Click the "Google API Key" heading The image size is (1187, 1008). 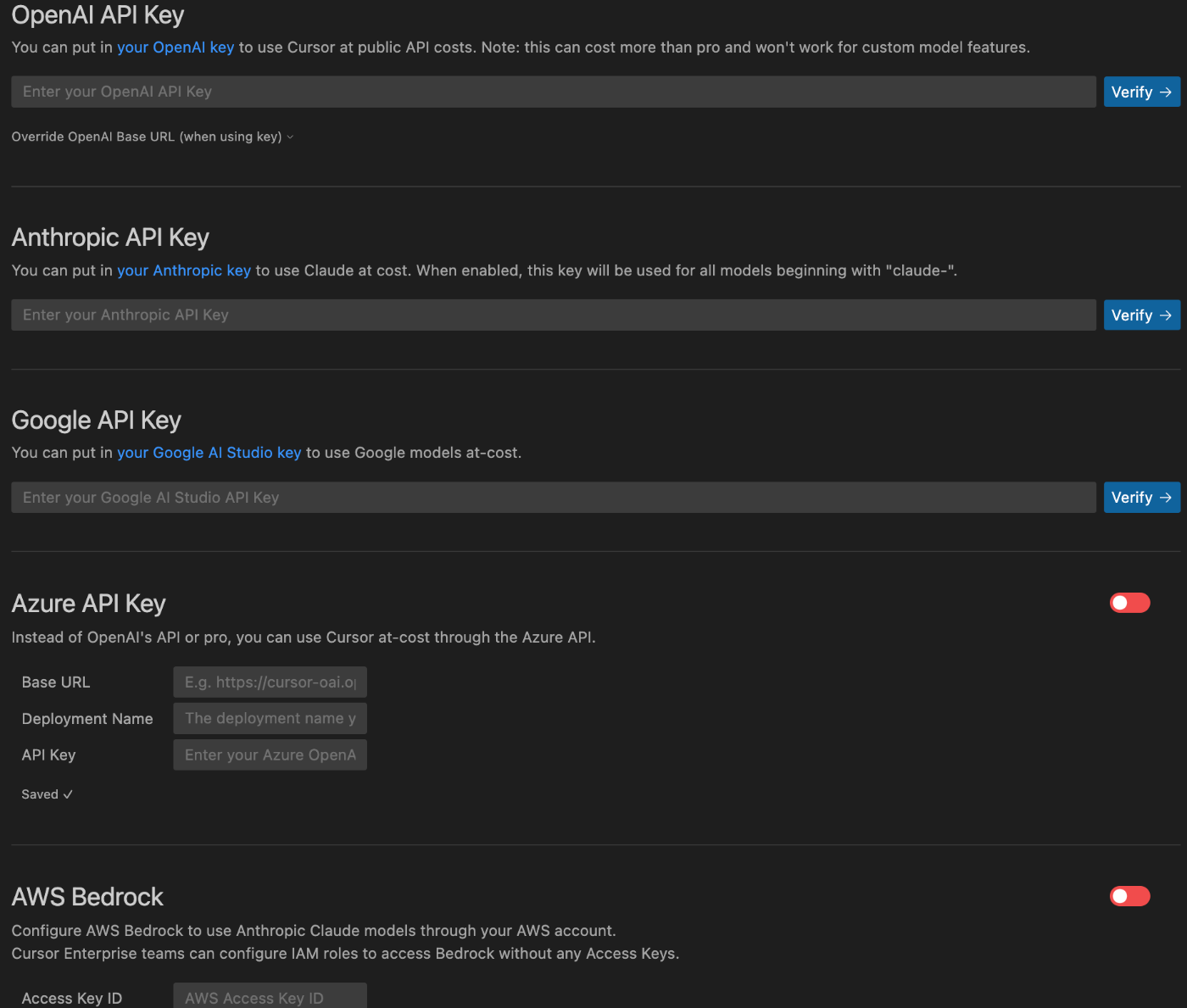point(97,420)
